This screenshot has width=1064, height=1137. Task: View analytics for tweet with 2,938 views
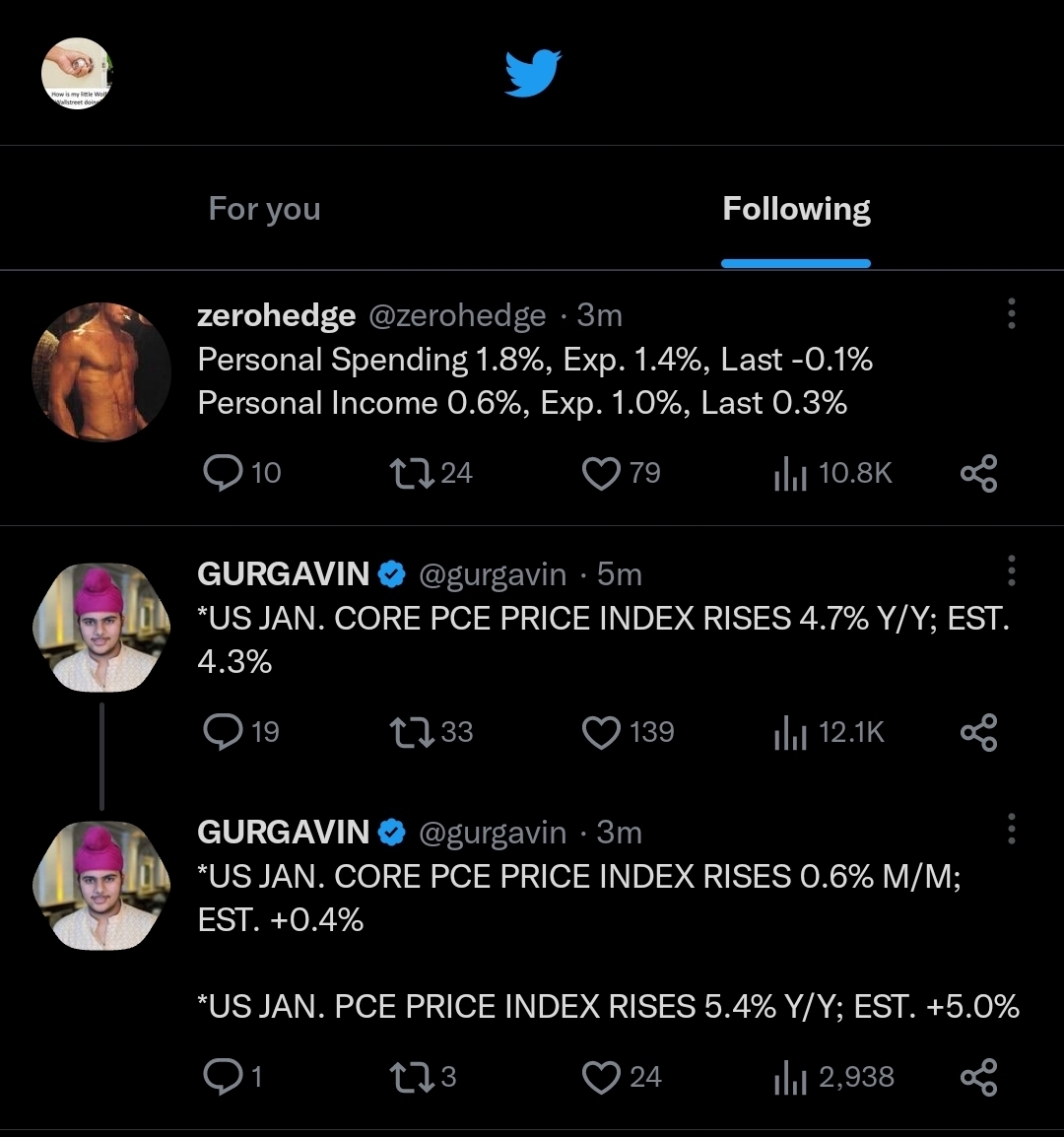pos(790,1078)
